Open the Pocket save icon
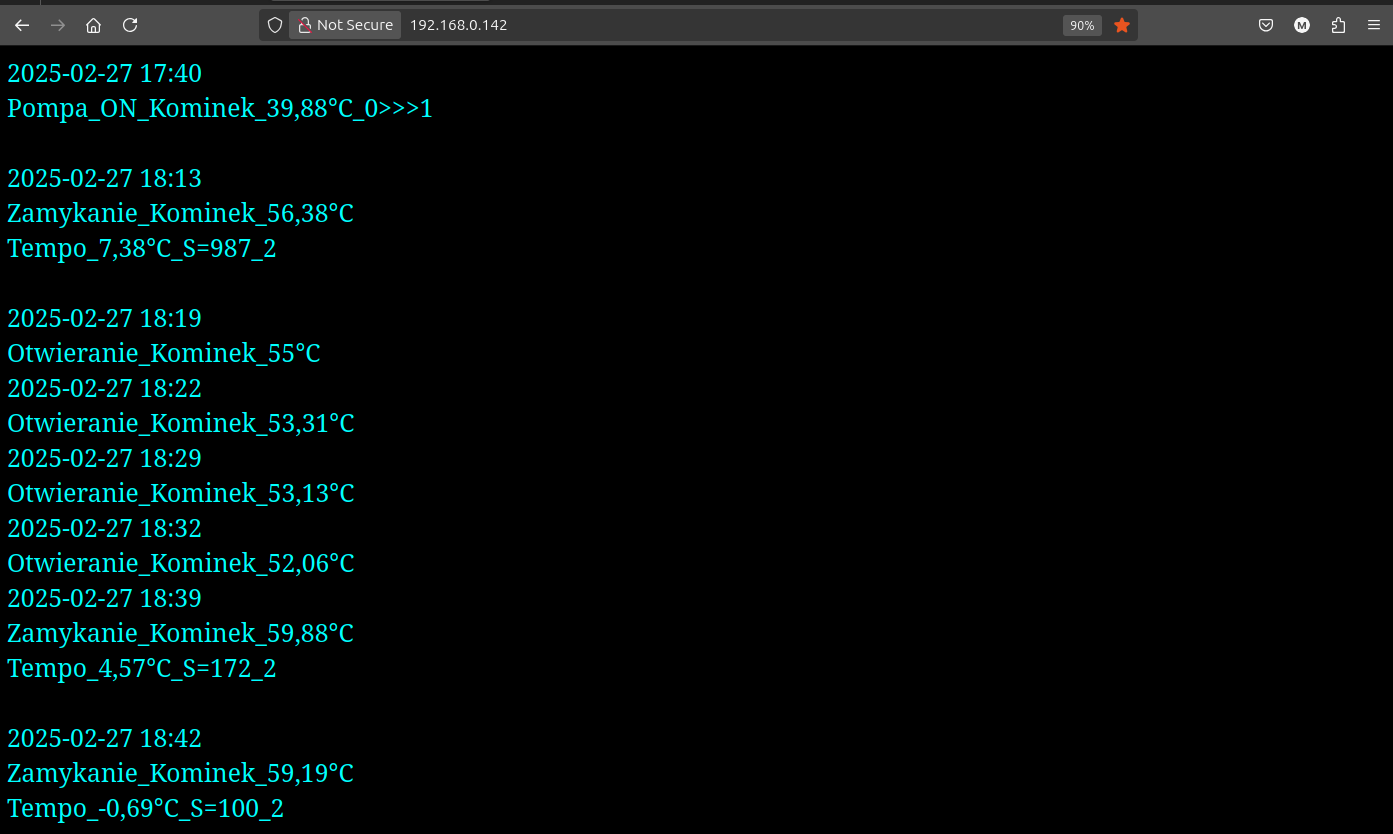 [x=1266, y=25]
